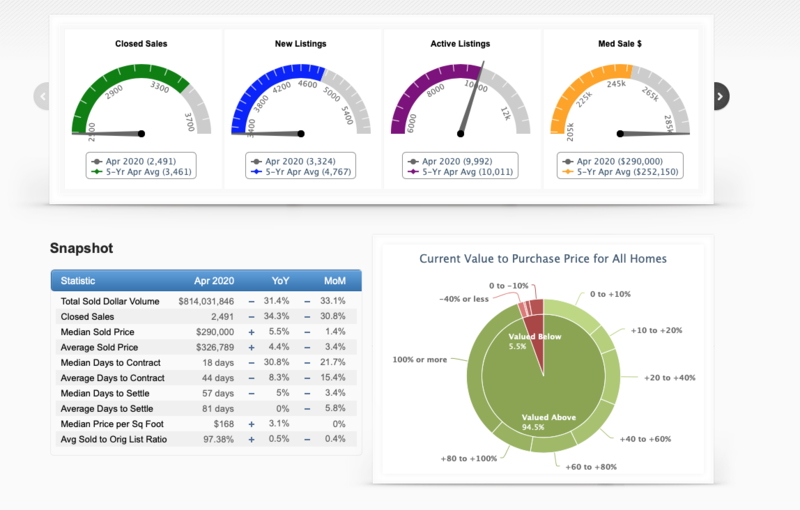
Task: Click the '+20 to +40%' pie label
Action: pos(671,377)
